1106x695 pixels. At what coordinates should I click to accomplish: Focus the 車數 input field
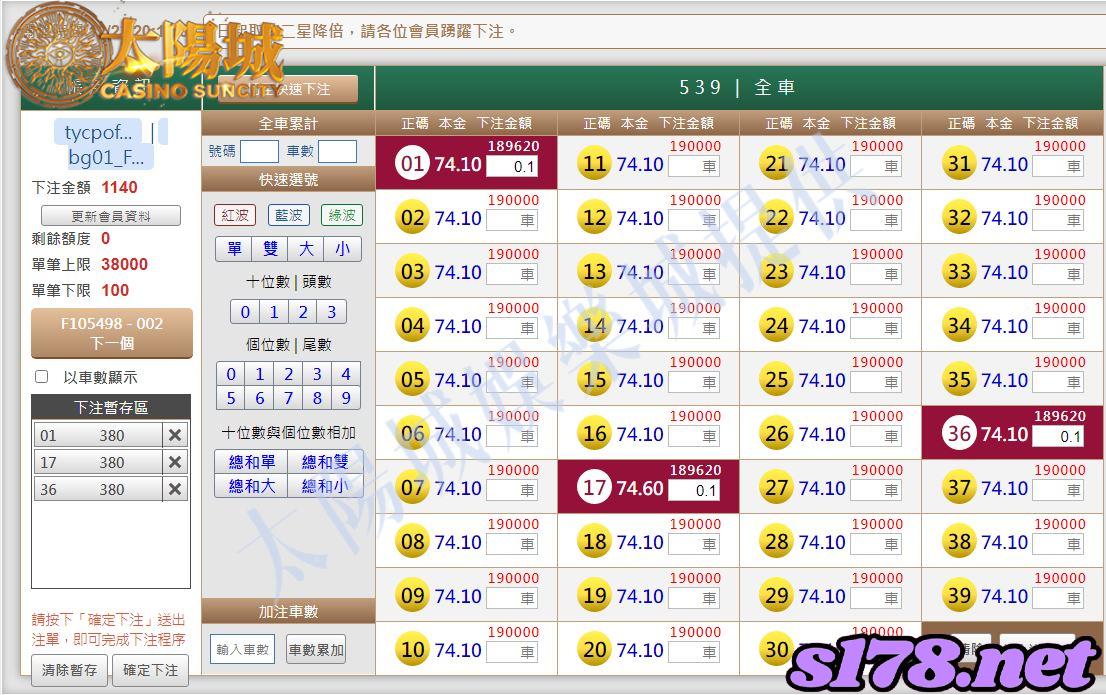coord(337,151)
